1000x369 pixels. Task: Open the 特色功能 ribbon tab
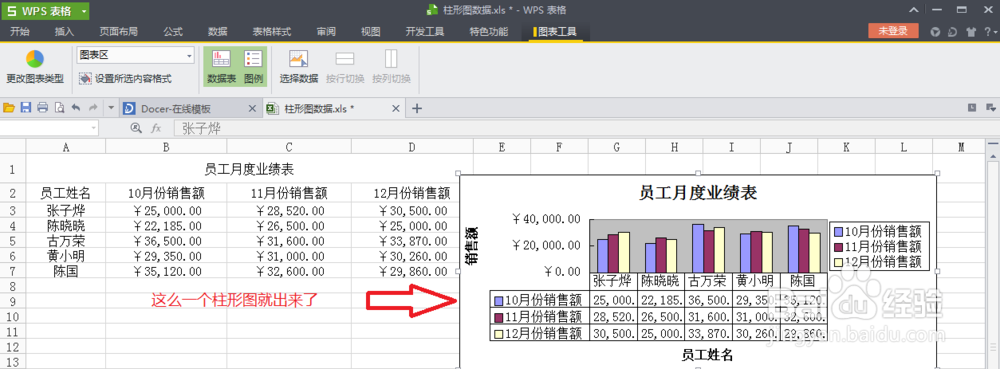[489, 31]
